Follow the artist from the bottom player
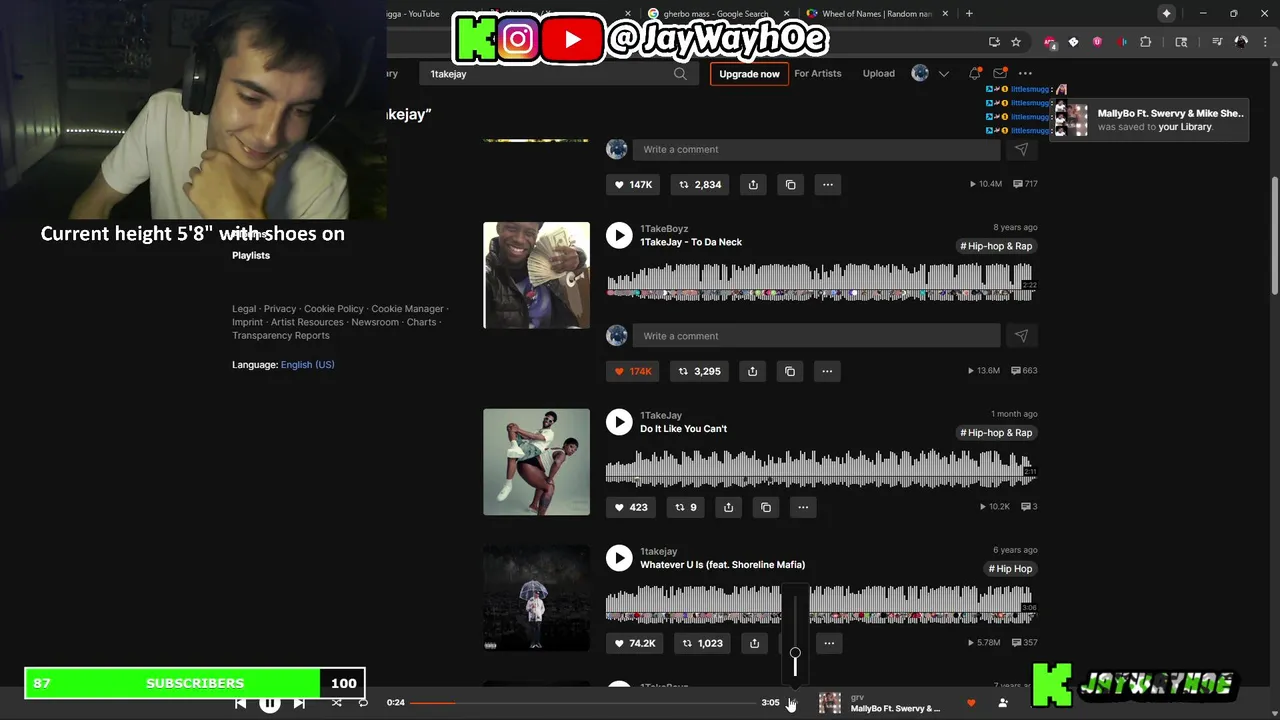 pos(1003,703)
